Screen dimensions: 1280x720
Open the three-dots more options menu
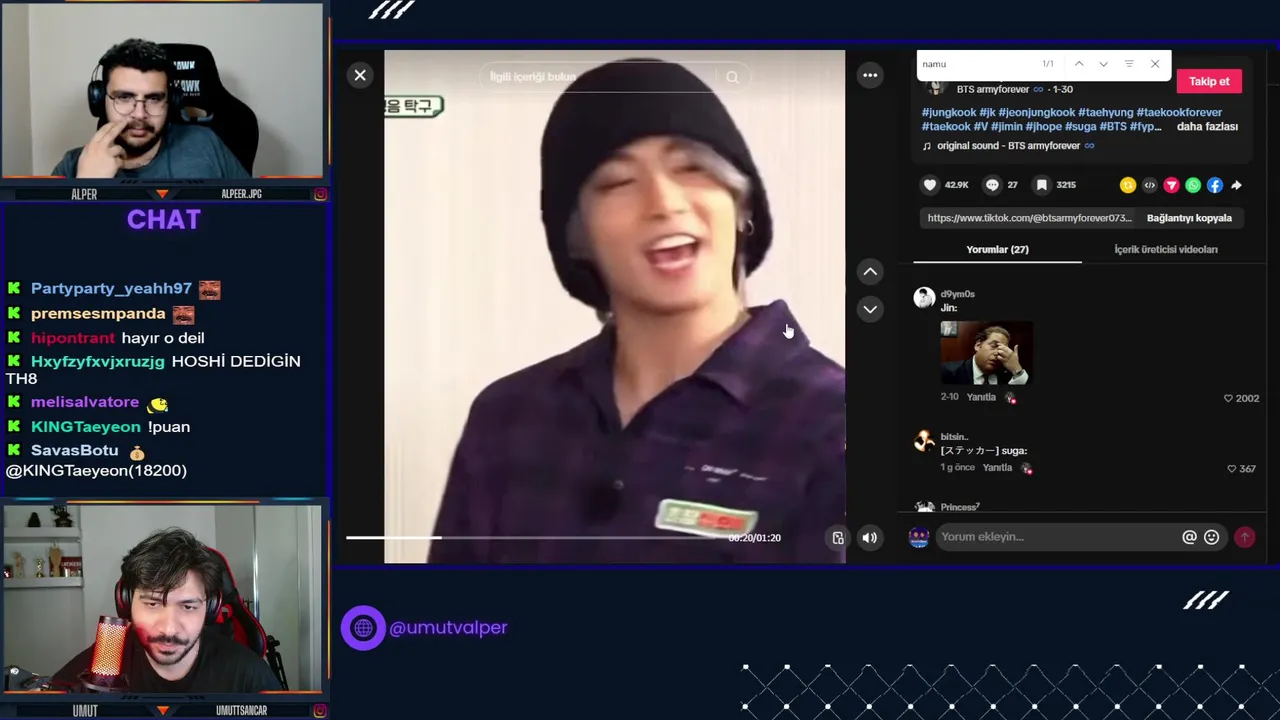click(x=870, y=75)
